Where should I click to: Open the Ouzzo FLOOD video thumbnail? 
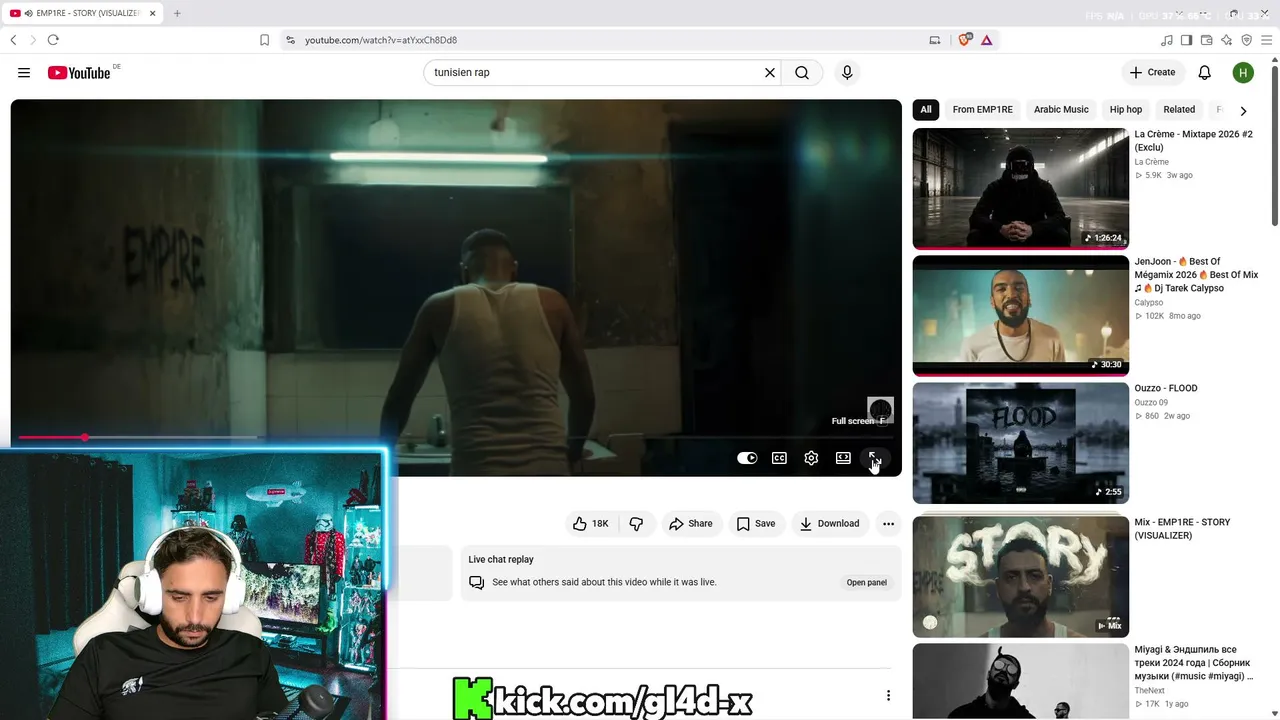(x=1020, y=443)
